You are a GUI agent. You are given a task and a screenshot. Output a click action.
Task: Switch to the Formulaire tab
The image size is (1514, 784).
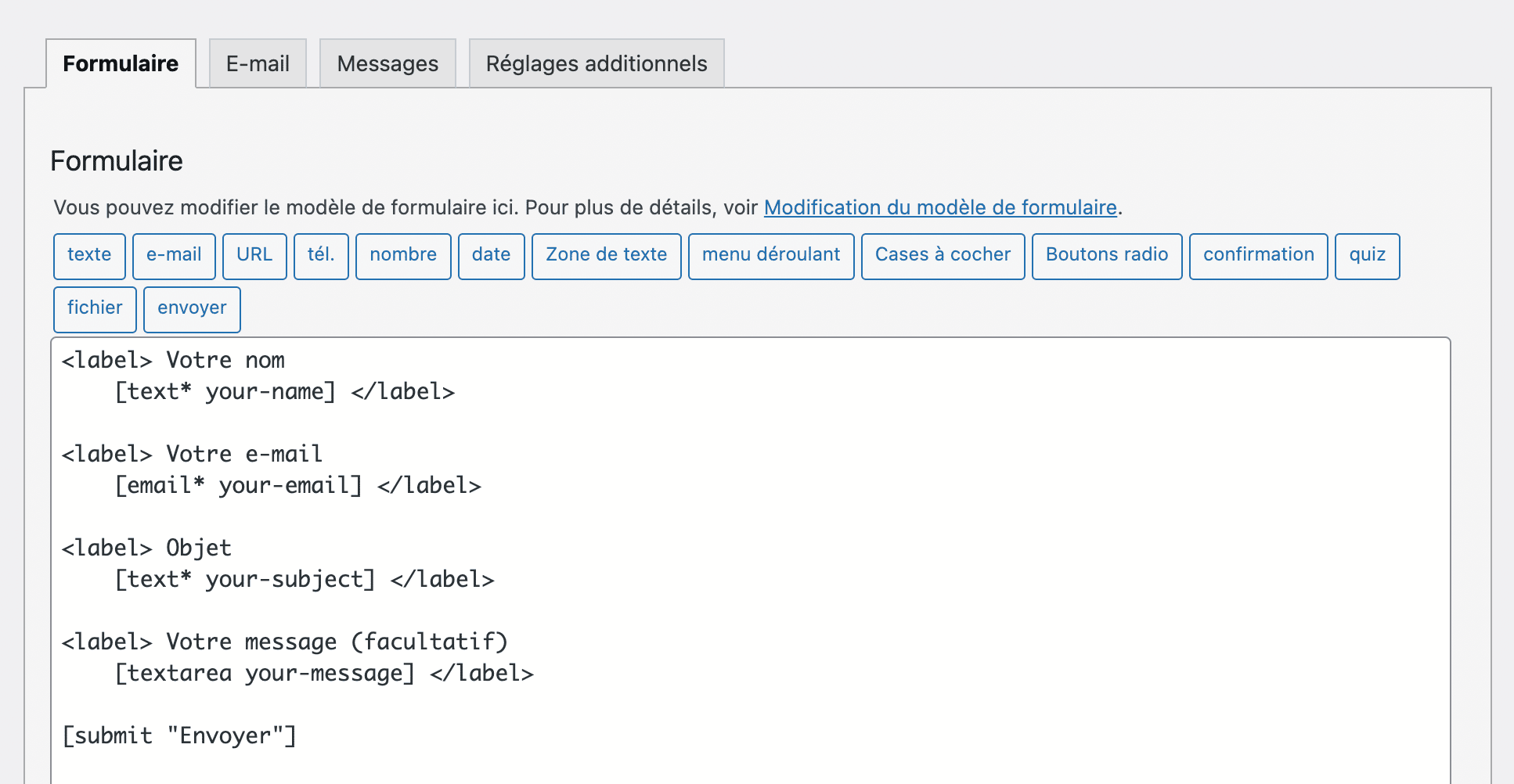point(121,63)
